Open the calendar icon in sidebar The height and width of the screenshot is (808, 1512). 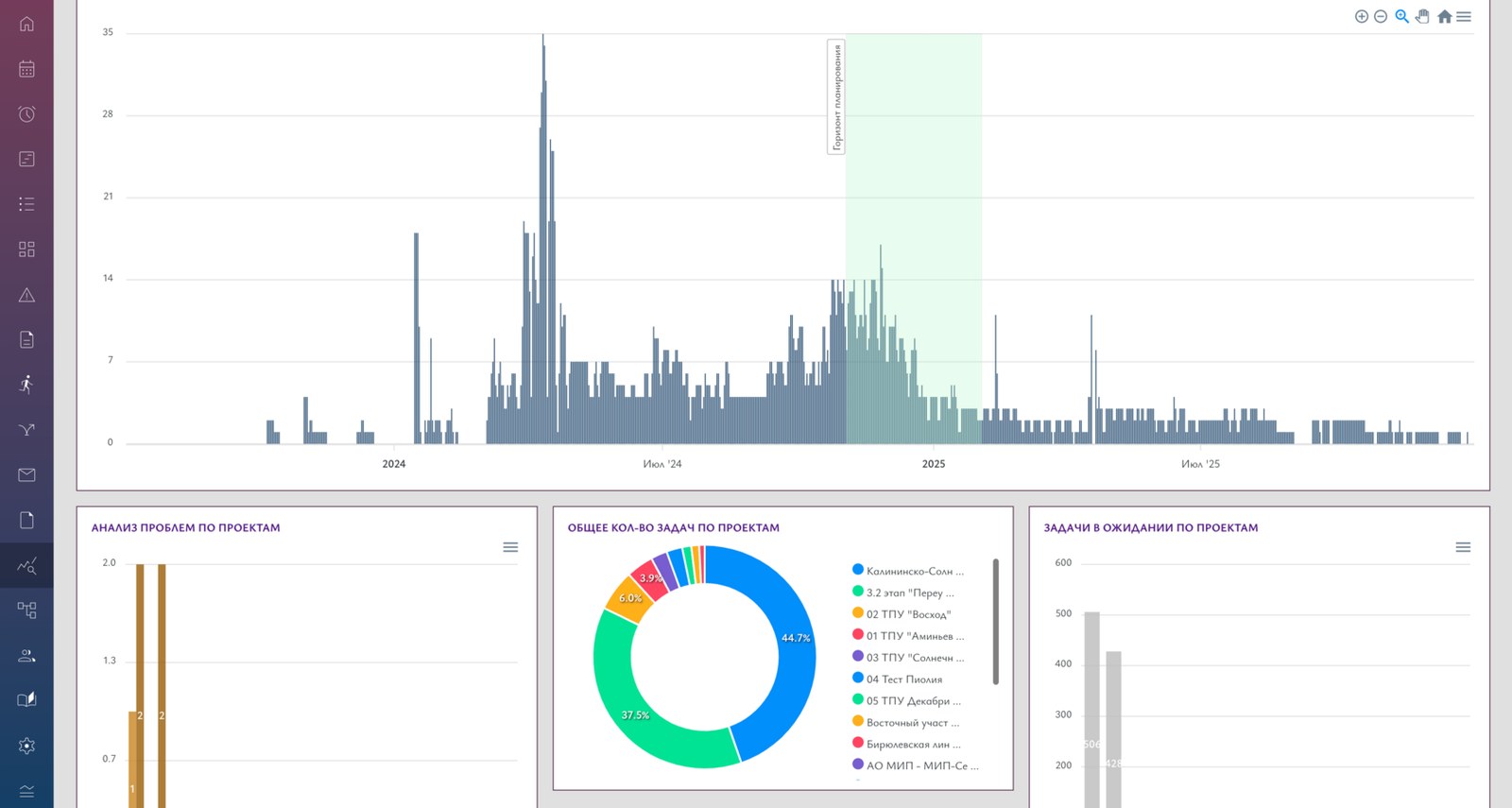[x=26, y=69]
